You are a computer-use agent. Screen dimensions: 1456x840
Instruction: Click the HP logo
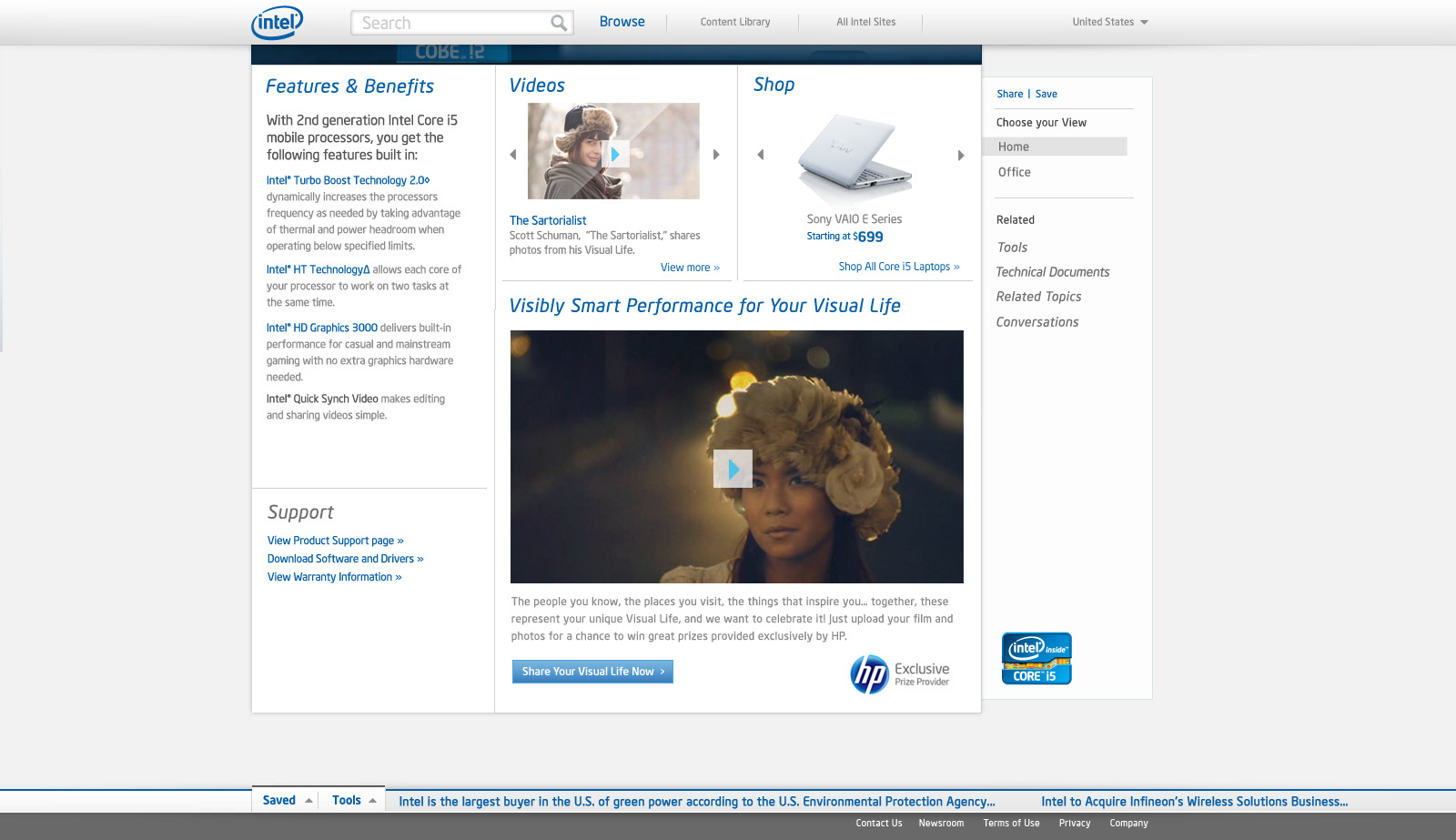869,674
